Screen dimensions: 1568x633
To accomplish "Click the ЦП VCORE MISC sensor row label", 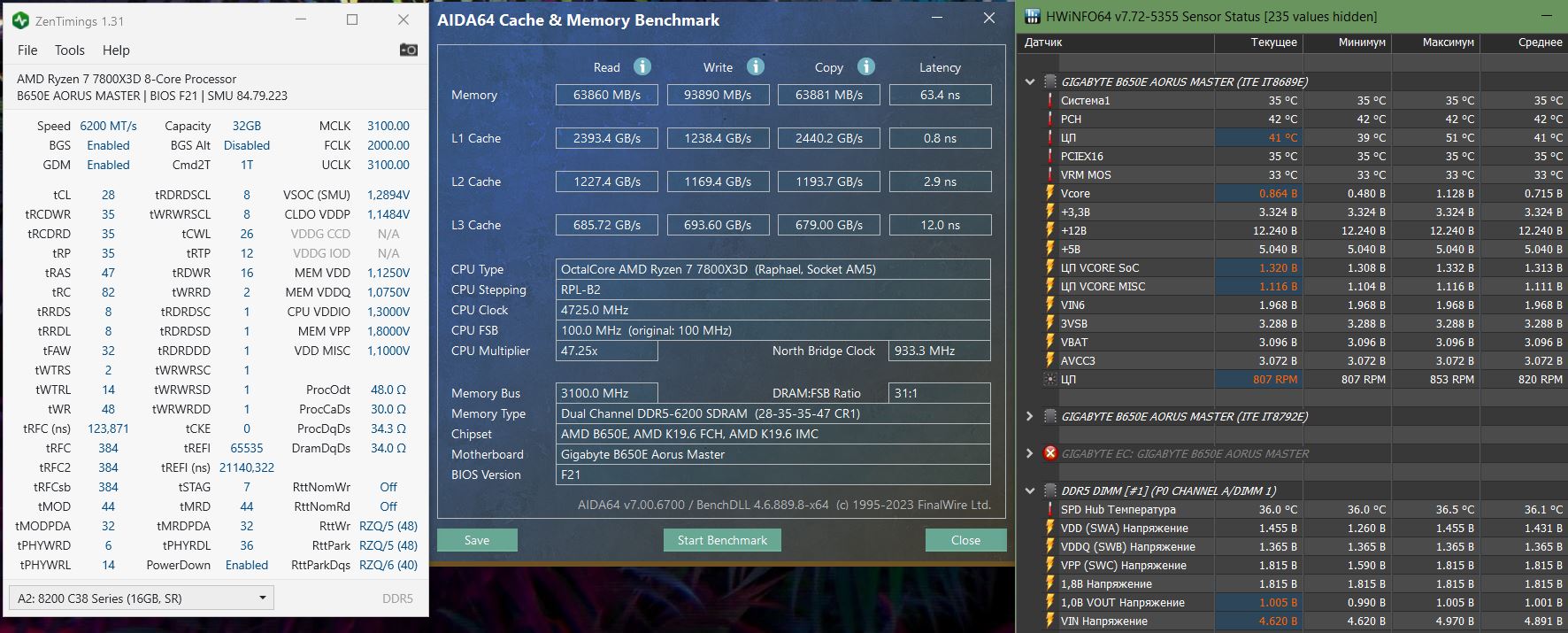I will [x=1103, y=286].
